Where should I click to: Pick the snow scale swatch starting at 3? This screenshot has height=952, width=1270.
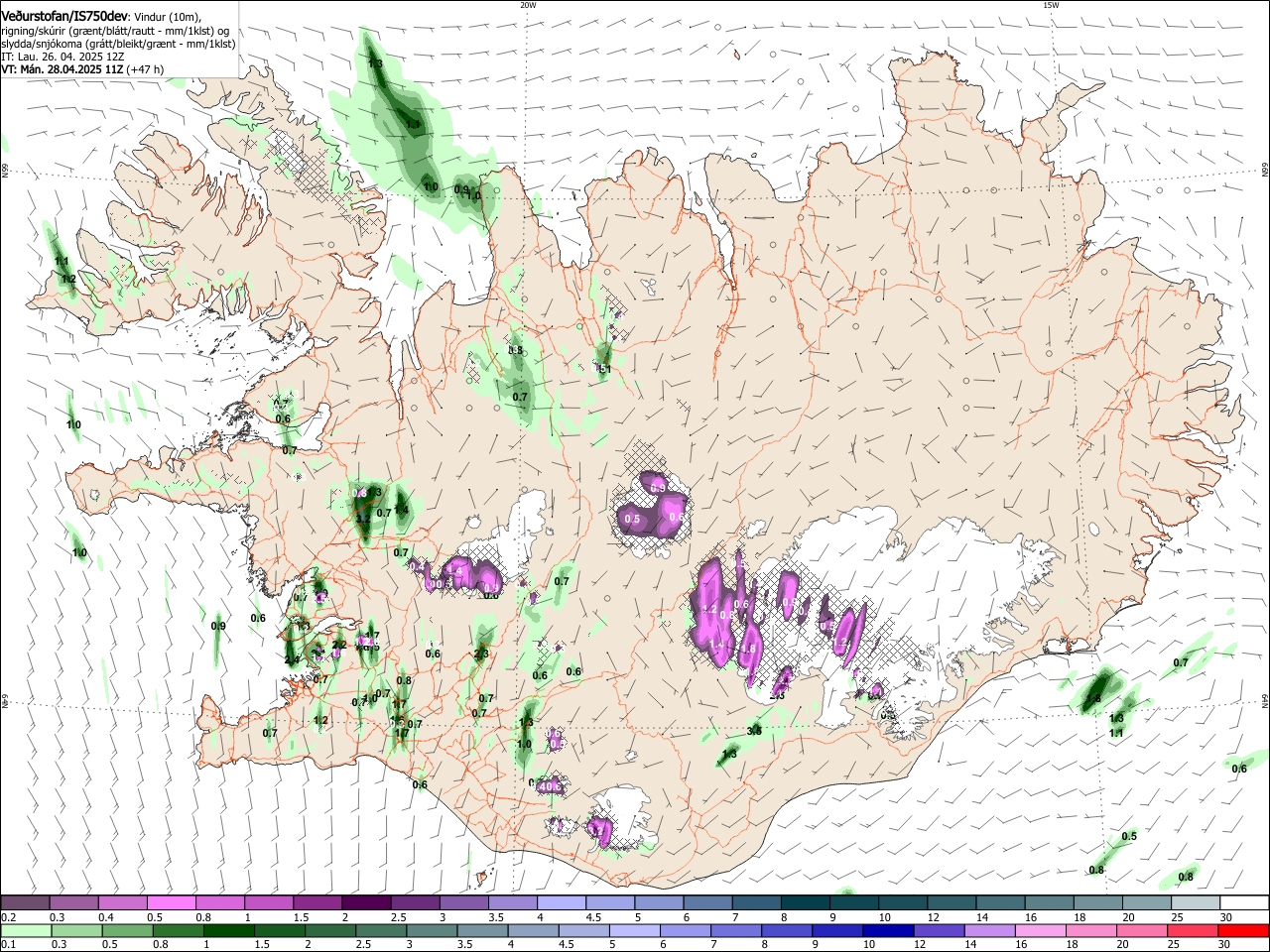[x=462, y=902]
